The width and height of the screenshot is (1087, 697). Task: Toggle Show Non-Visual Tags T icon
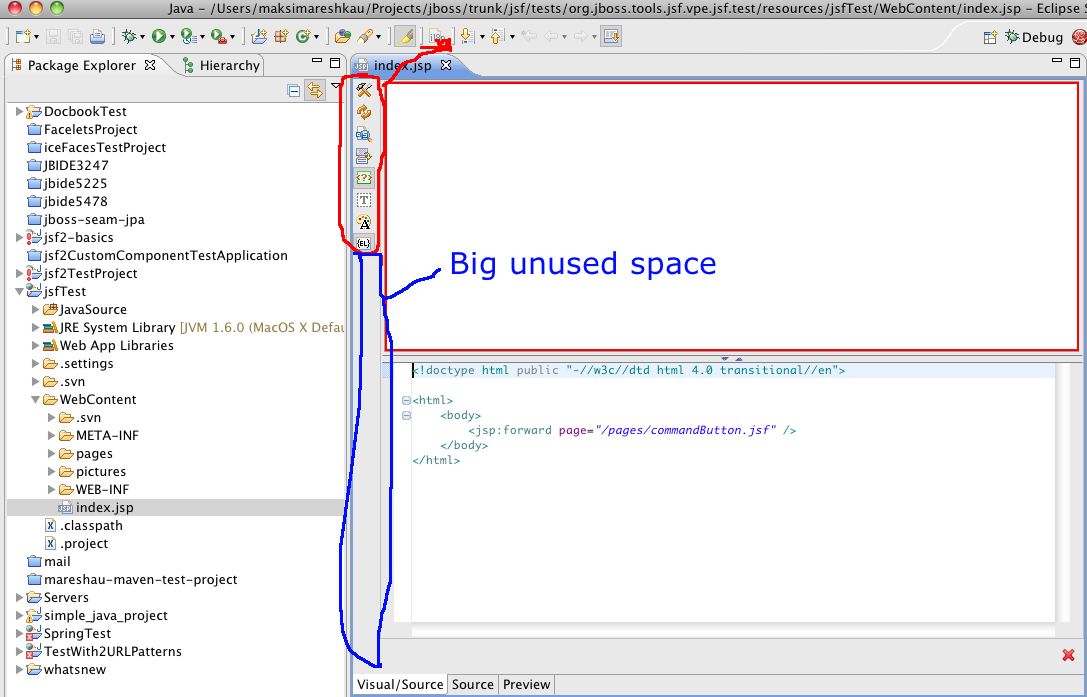364,200
